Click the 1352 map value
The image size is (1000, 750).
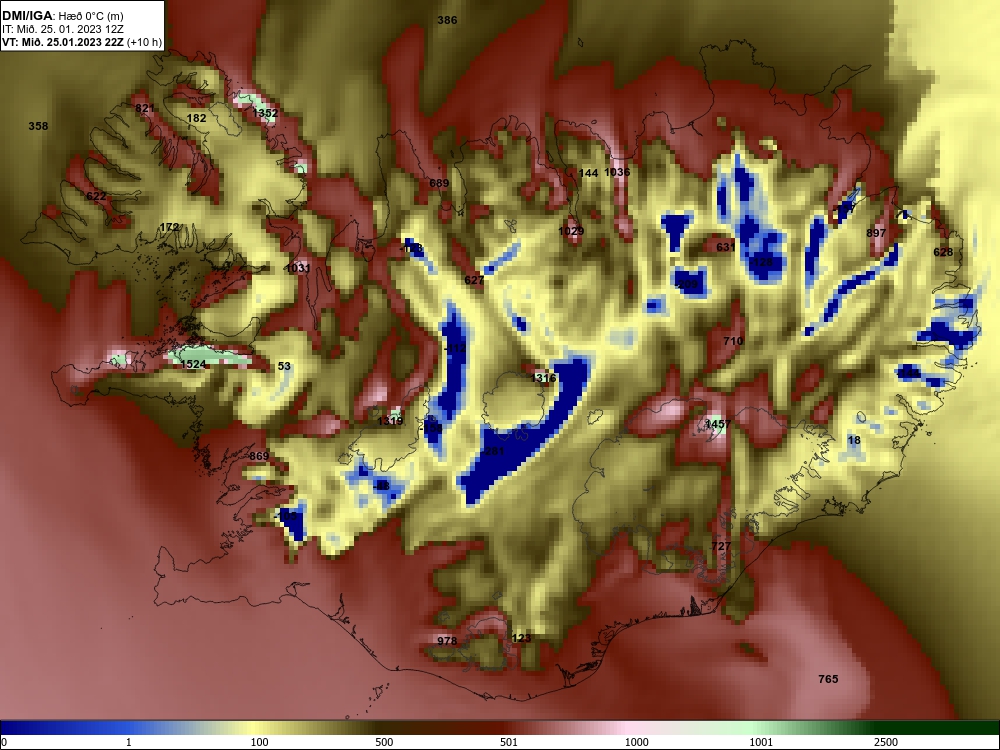click(265, 114)
